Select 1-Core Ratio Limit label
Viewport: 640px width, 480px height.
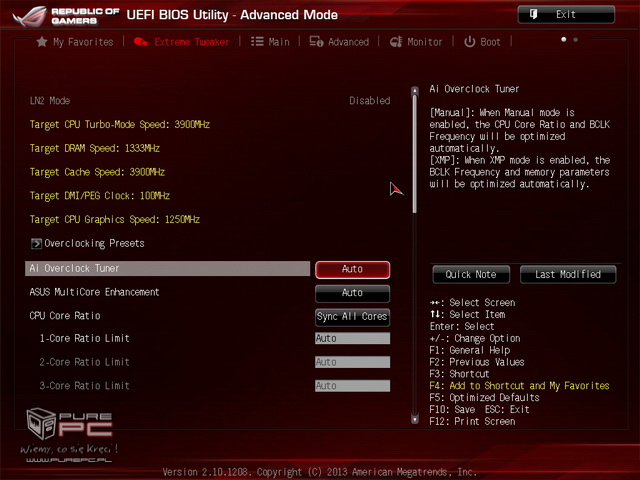tap(84, 338)
